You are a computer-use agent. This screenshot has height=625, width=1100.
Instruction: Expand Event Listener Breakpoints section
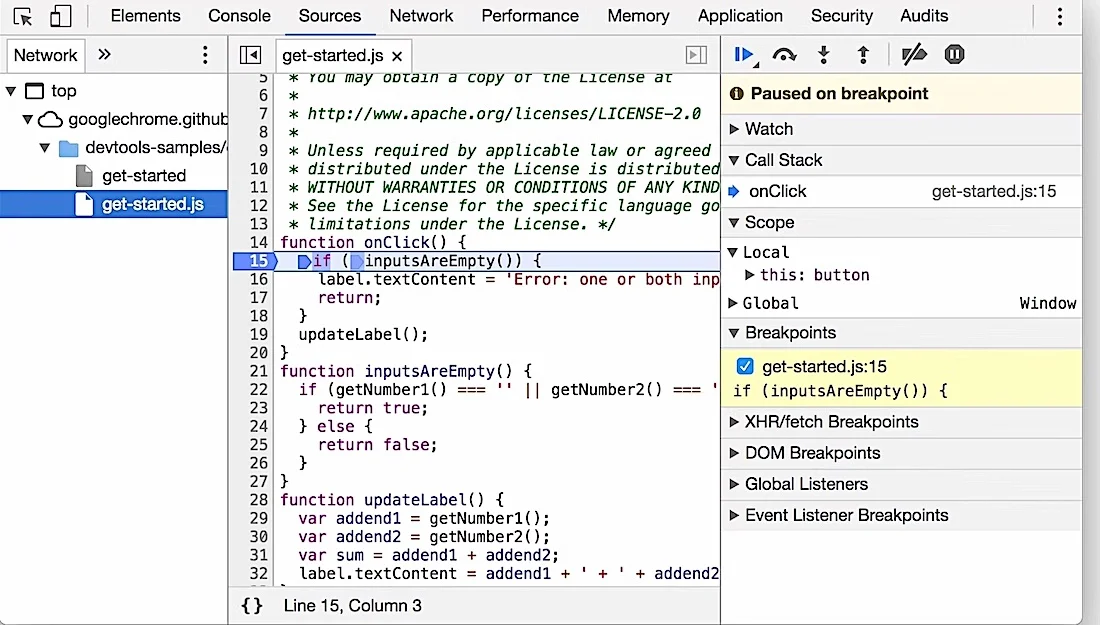734,515
